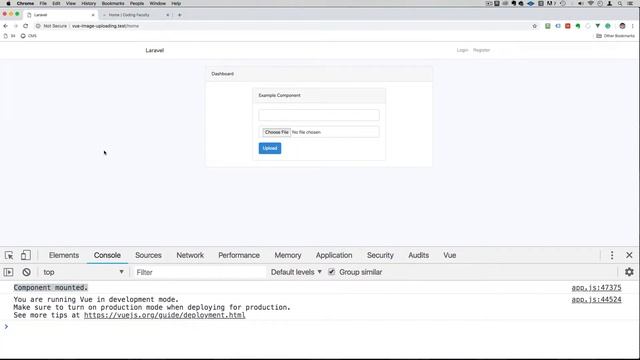
Task: Click the Choose File button
Action: pos(276,132)
